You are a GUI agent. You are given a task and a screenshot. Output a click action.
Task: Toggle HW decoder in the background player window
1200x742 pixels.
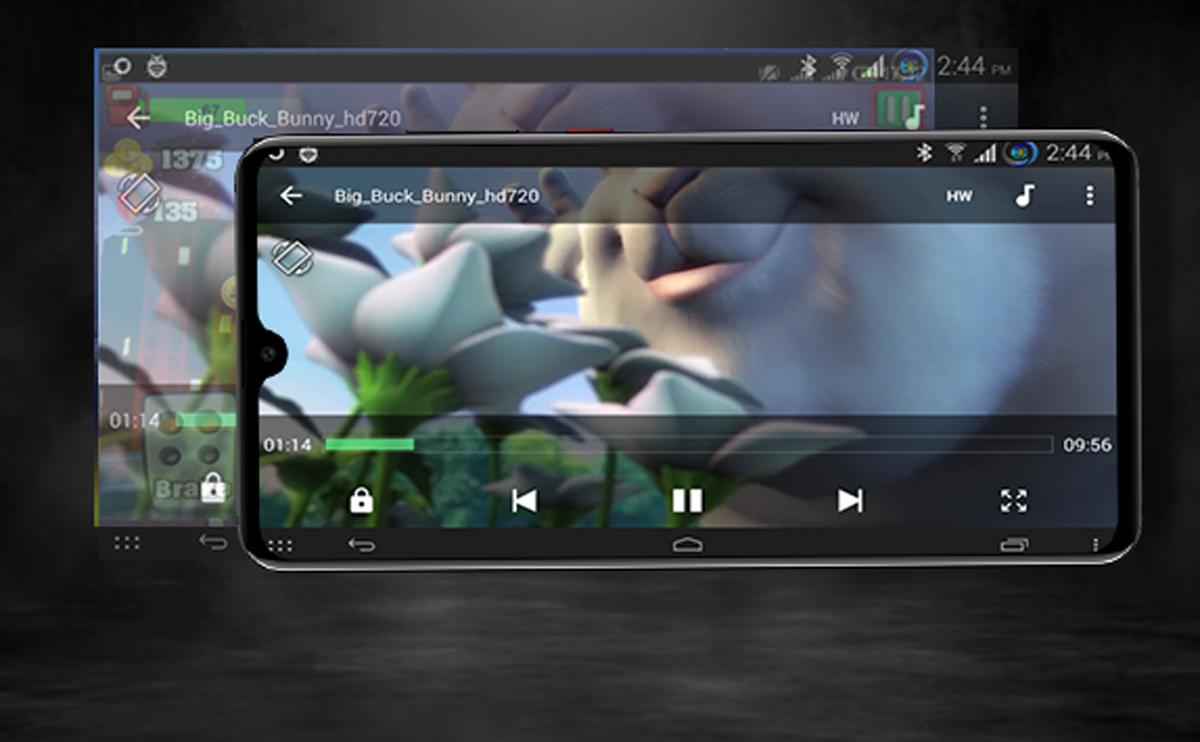click(x=845, y=118)
